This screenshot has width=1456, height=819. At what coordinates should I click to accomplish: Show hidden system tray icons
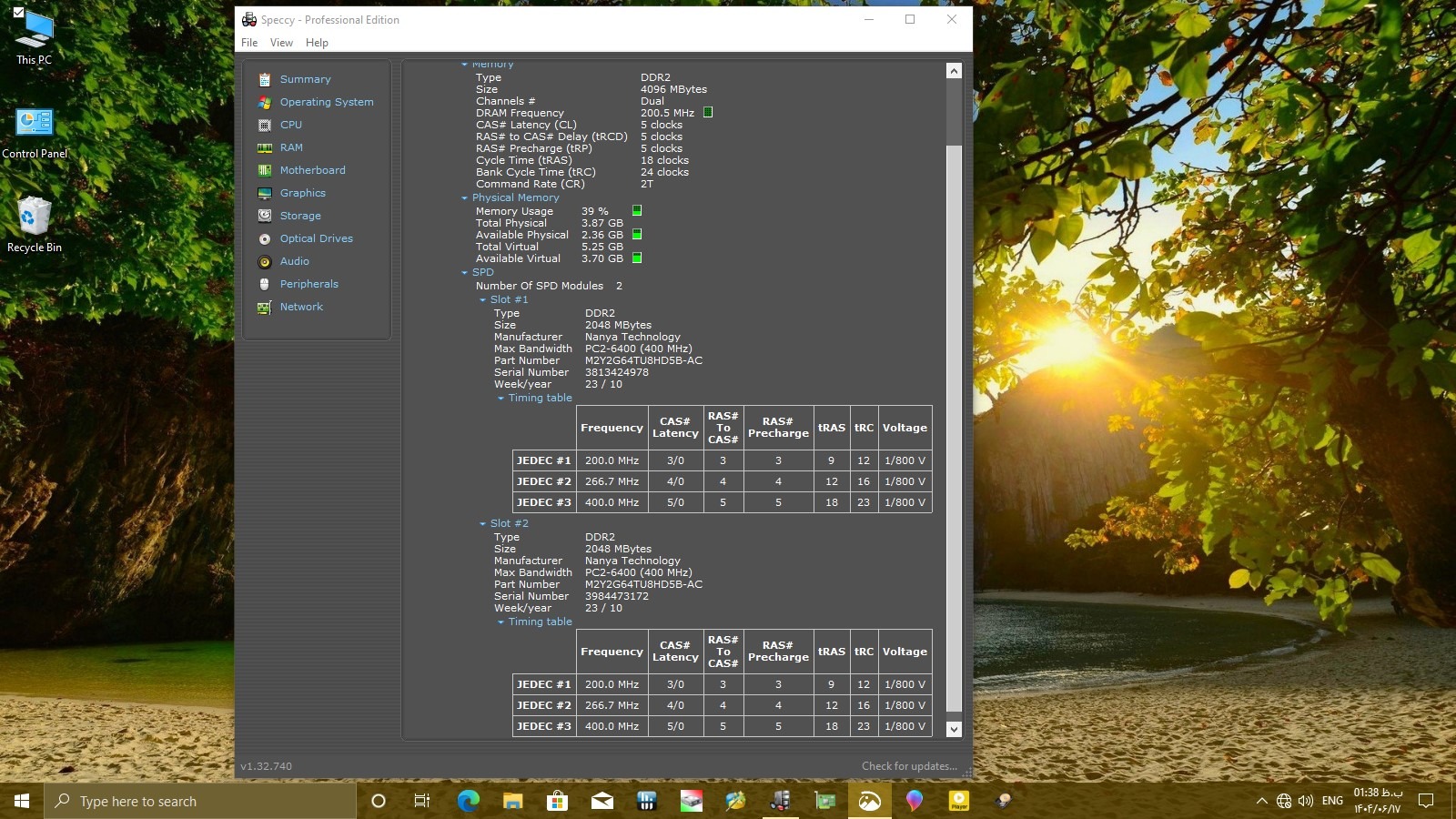click(1261, 801)
